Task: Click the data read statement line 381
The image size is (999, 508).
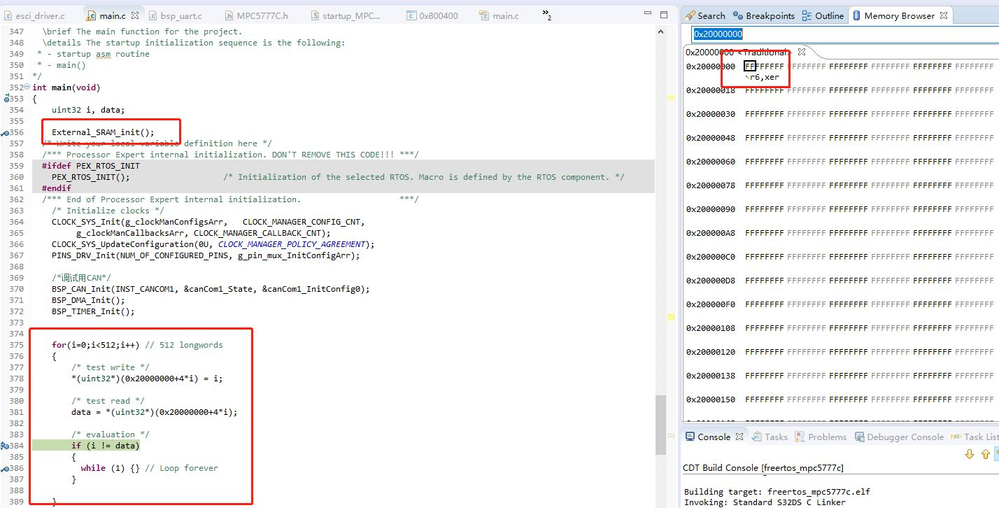Action: (x=155, y=412)
